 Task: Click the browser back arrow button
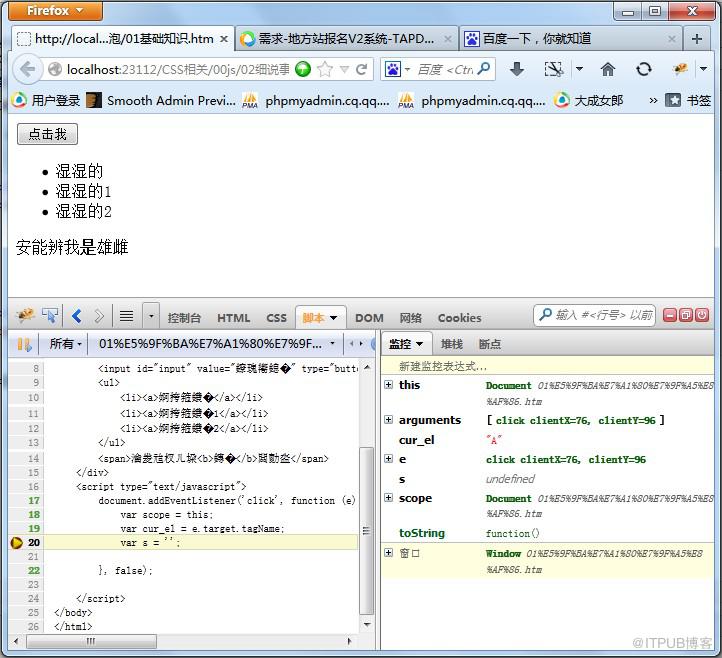coord(28,70)
